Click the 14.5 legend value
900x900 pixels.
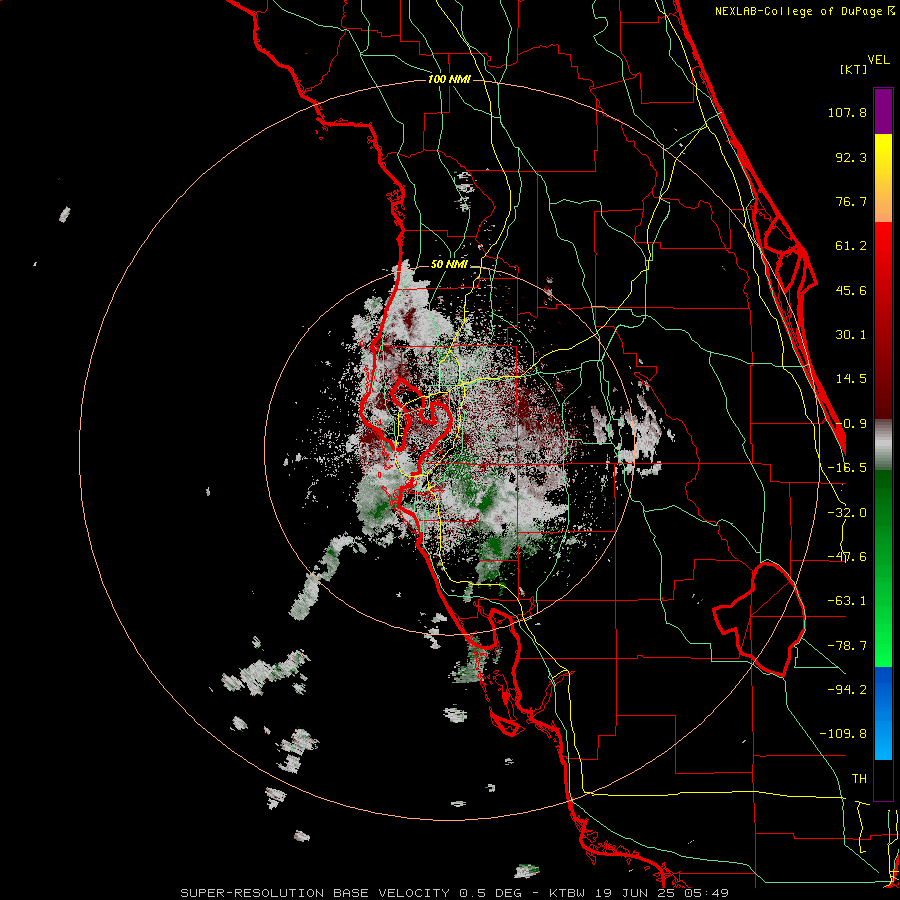[x=851, y=379]
